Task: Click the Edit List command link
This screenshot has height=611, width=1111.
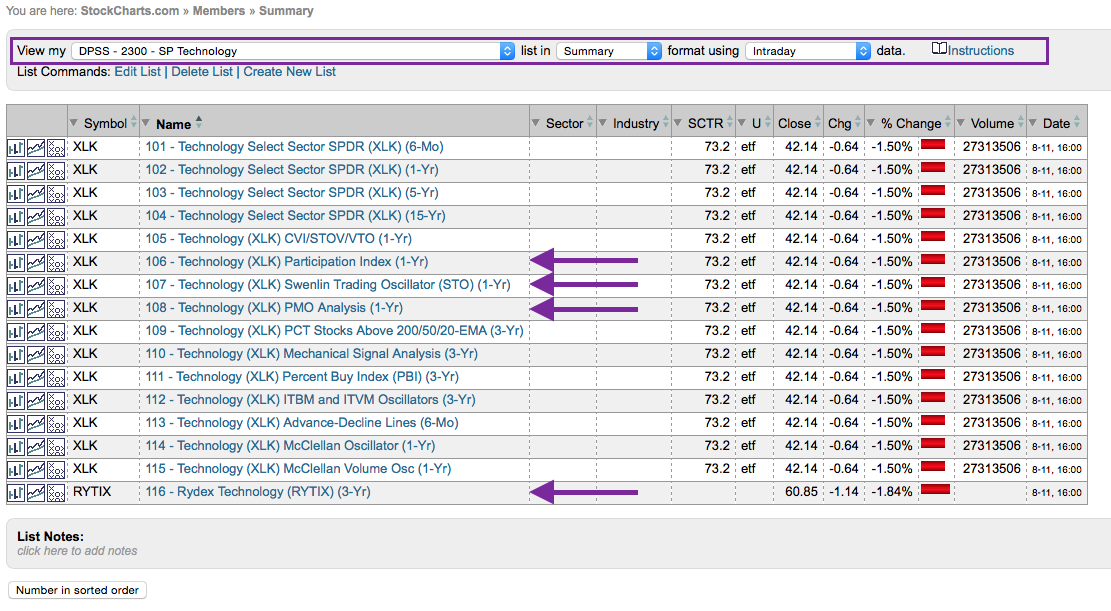Action: [138, 72]
